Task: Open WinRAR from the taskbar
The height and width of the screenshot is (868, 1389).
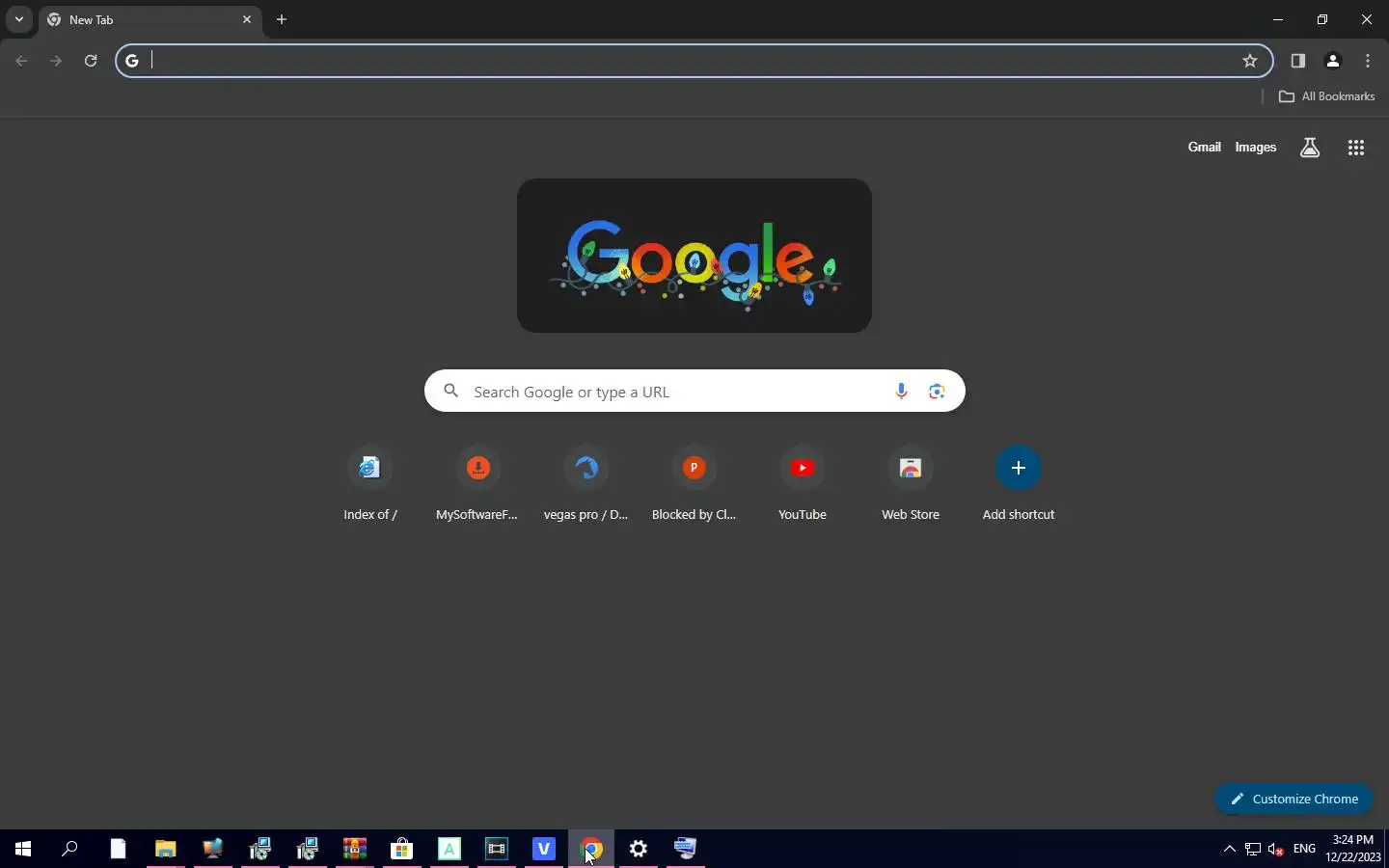Action: [x=354, y=849]
